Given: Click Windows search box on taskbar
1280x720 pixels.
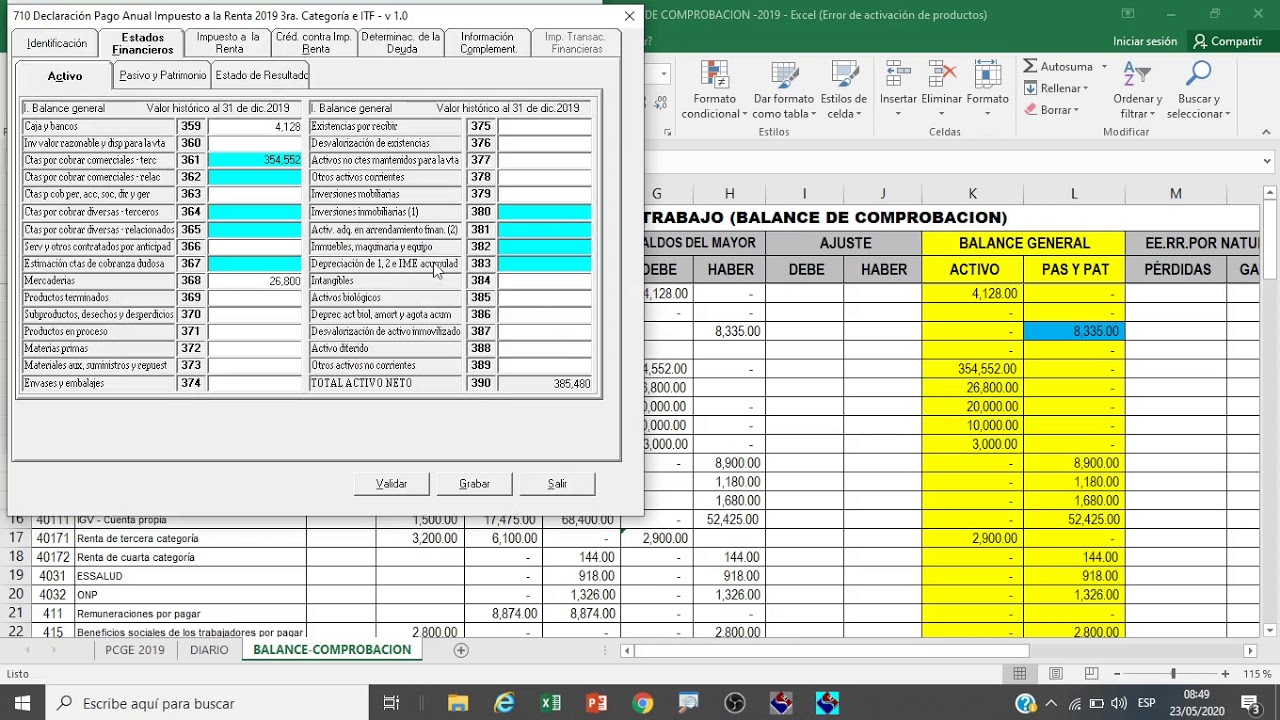Looking at the screenshot, I should (x=206, y=703).
